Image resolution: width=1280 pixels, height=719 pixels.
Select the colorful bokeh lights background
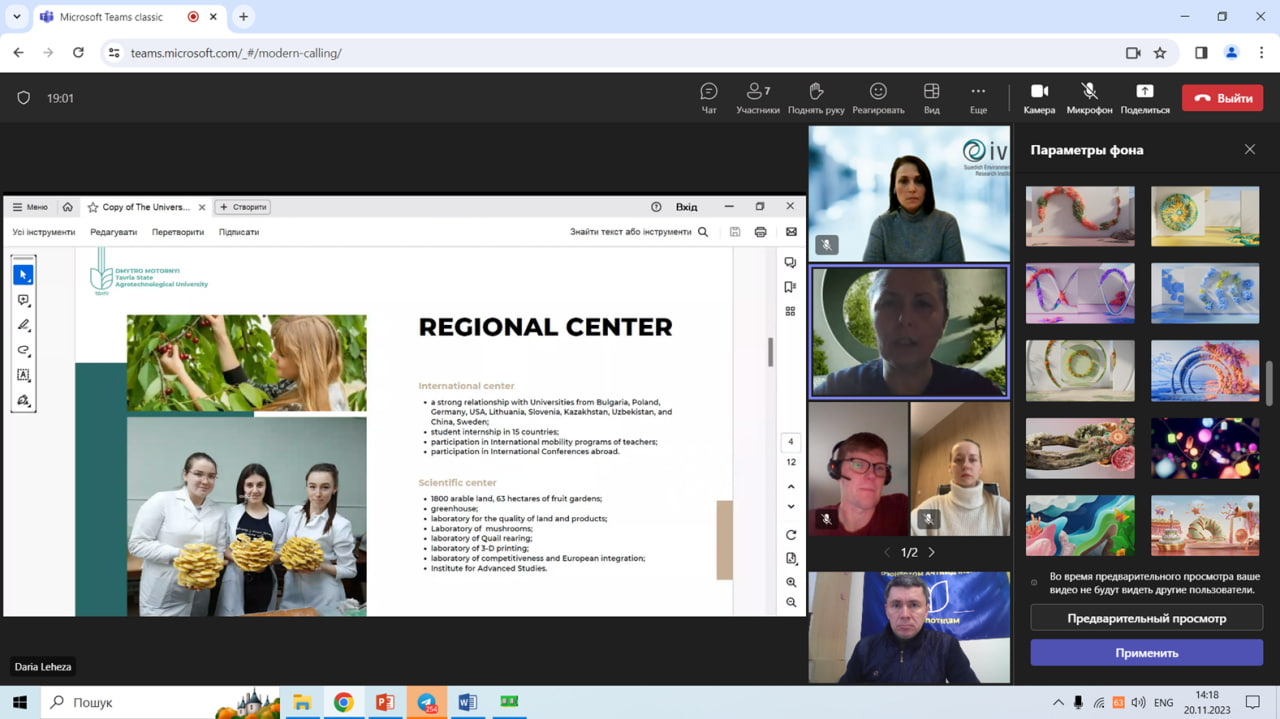click(x=1205, y=448)
